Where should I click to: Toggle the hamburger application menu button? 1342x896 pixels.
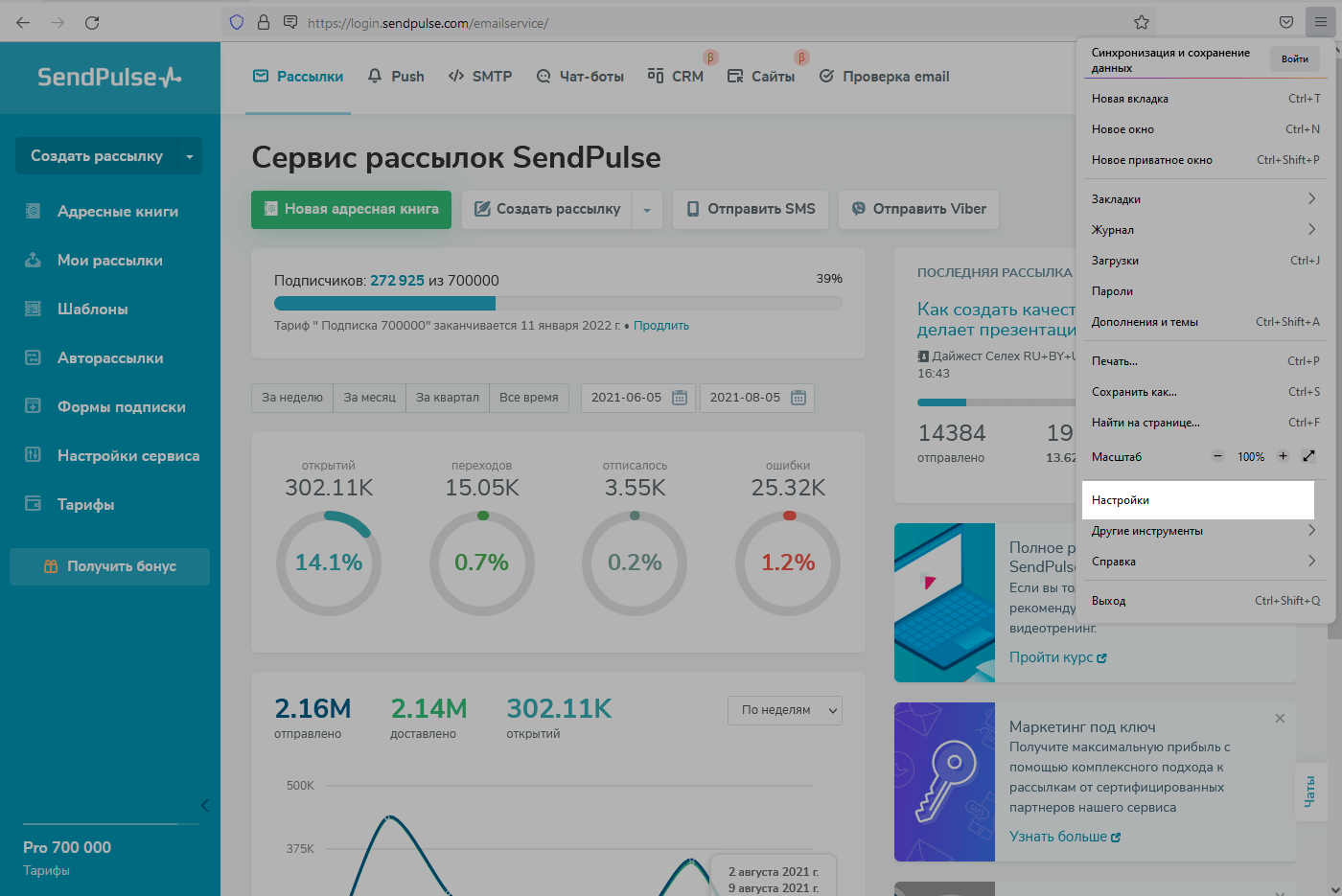coord(1321,22)
